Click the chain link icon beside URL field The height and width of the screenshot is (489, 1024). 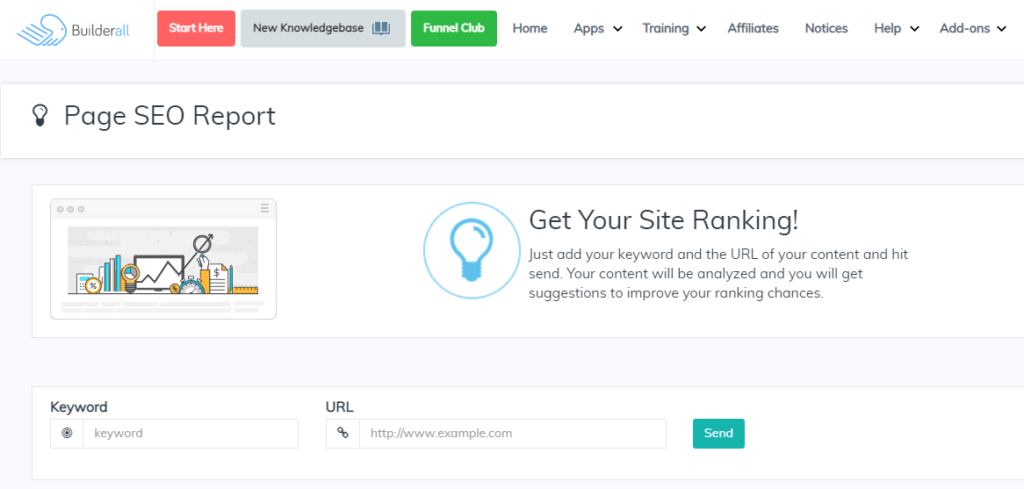point(343,434)
